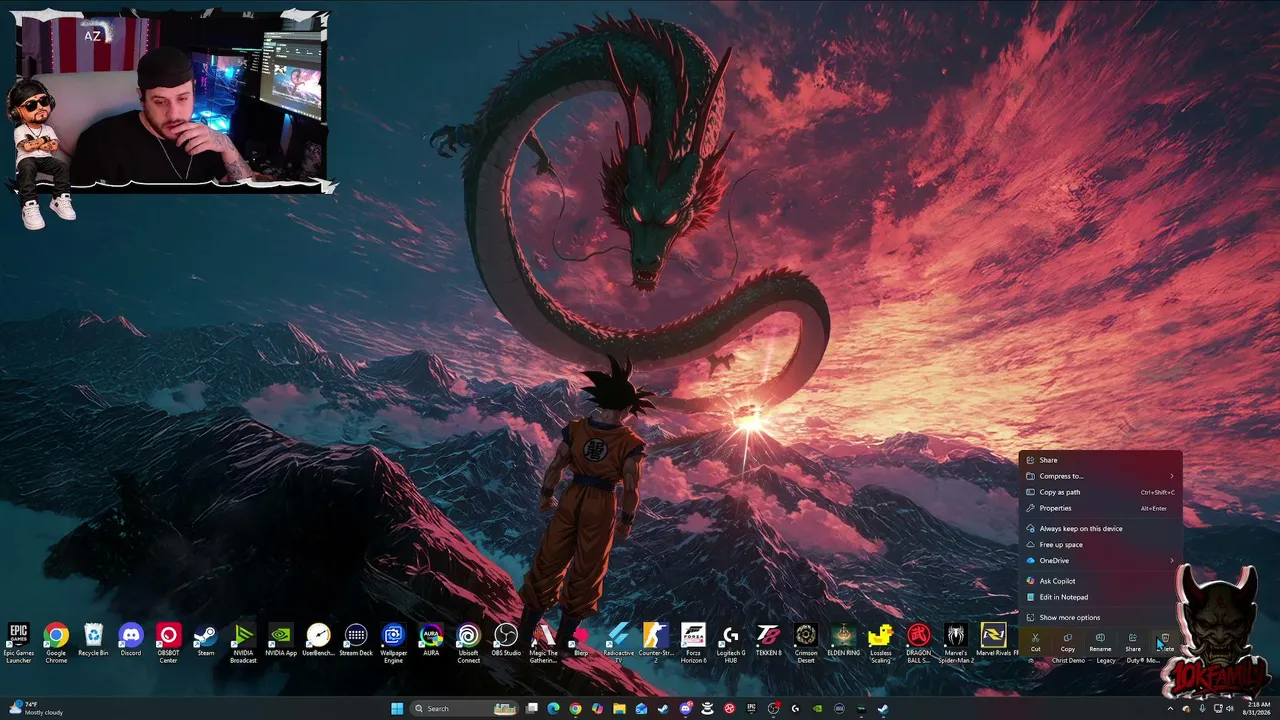Open the Logitech G HUB desktop shortcut
Viewport: 1280px width, 720px height.
point(731,642)
